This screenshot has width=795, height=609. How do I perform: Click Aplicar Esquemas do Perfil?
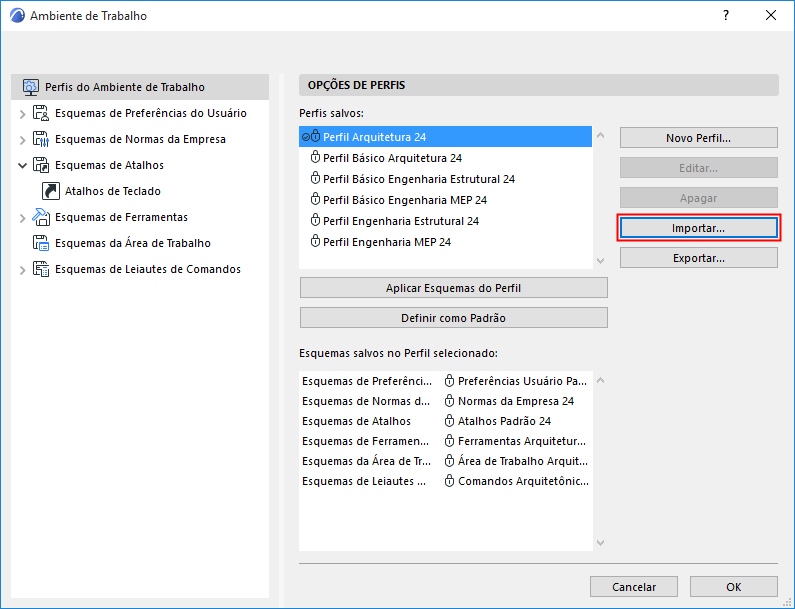click(x=453, y=288)
